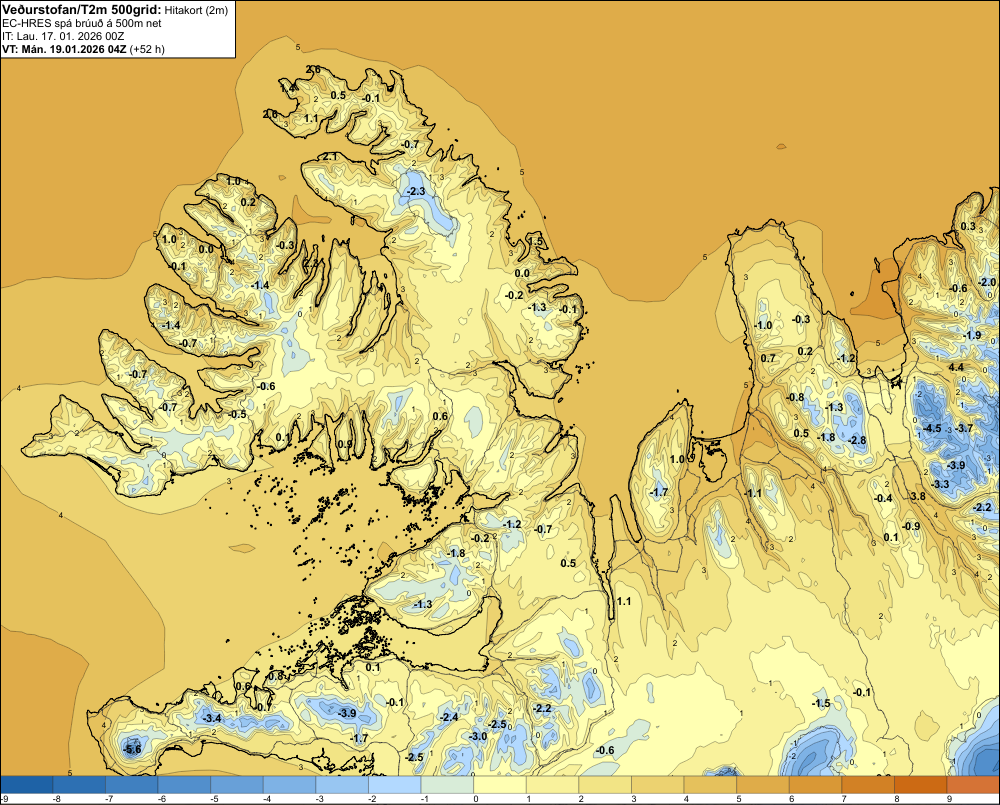1000x805 pixels.
Task: Click the 4.4 temperature value on map
Action: (956, 367)
